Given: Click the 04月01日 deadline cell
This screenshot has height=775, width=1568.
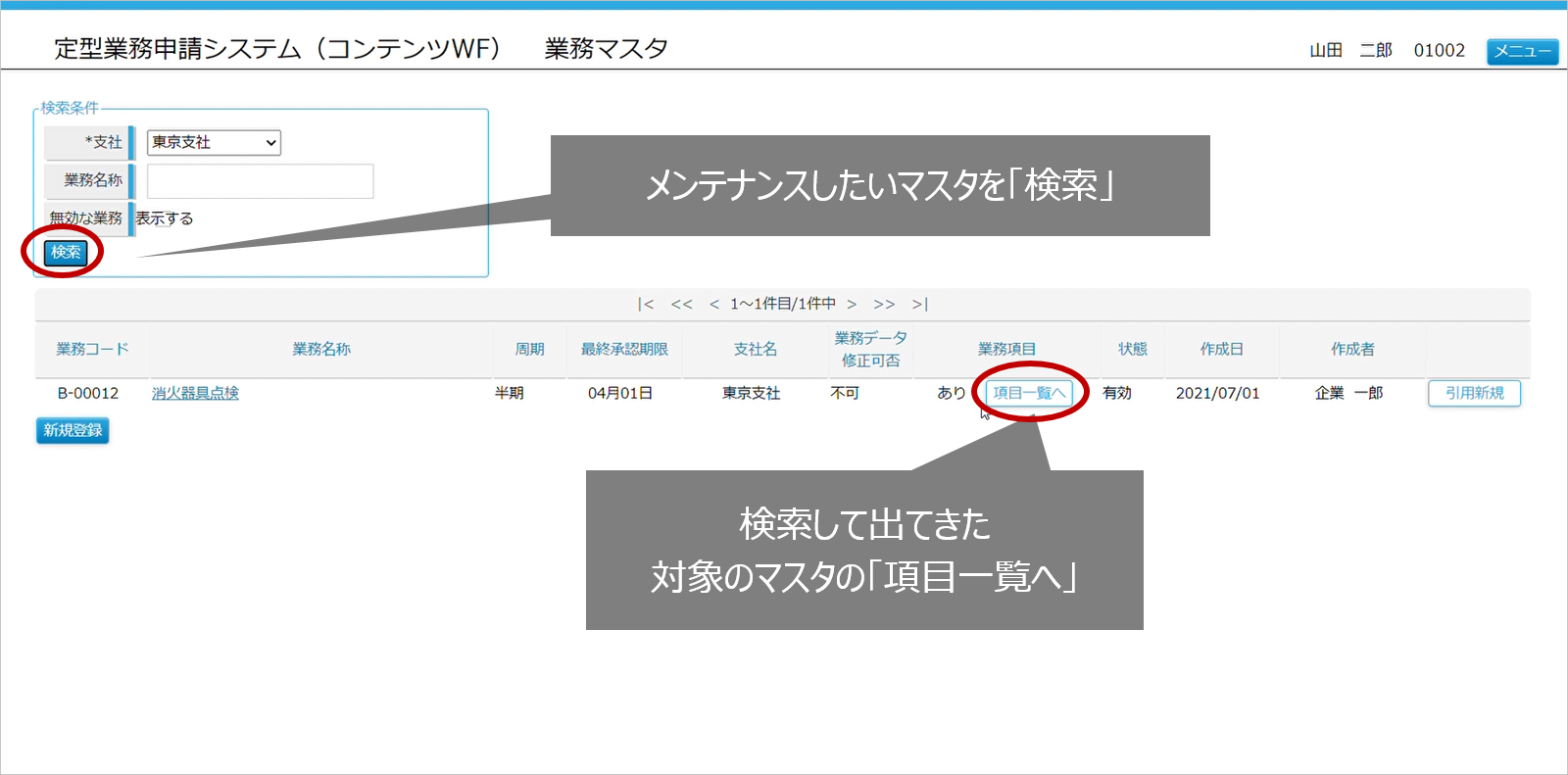Looking at the screenshot, I should point(620,393).
